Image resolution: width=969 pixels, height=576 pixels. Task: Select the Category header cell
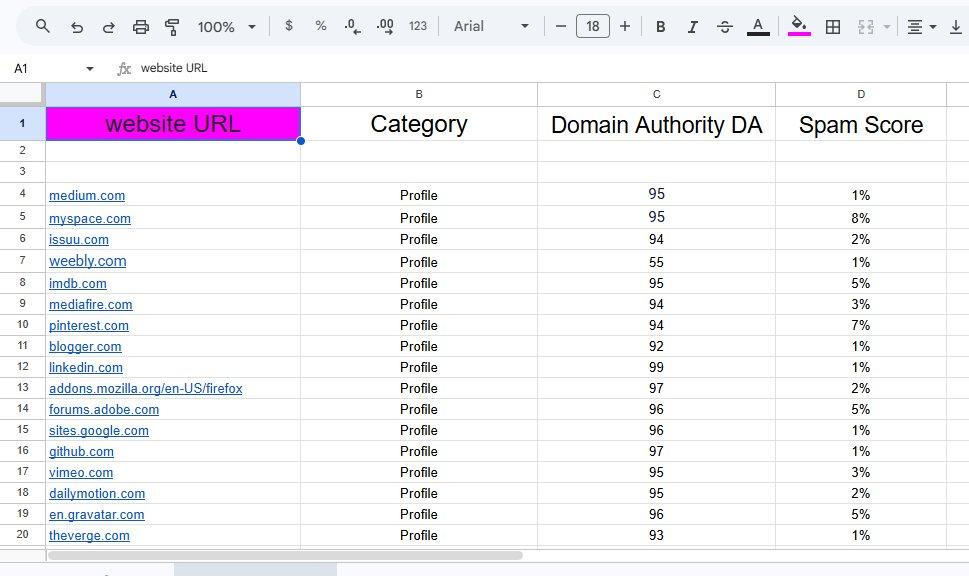pyautogui.click(x=419, y=124)
